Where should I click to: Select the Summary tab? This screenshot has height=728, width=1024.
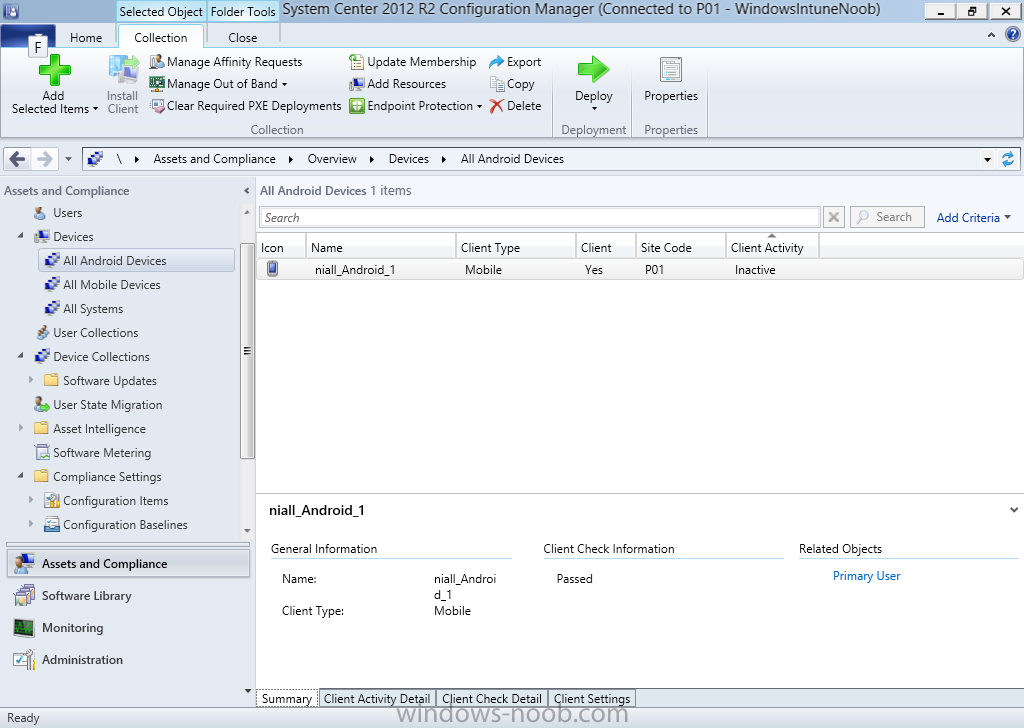point(287,699)
